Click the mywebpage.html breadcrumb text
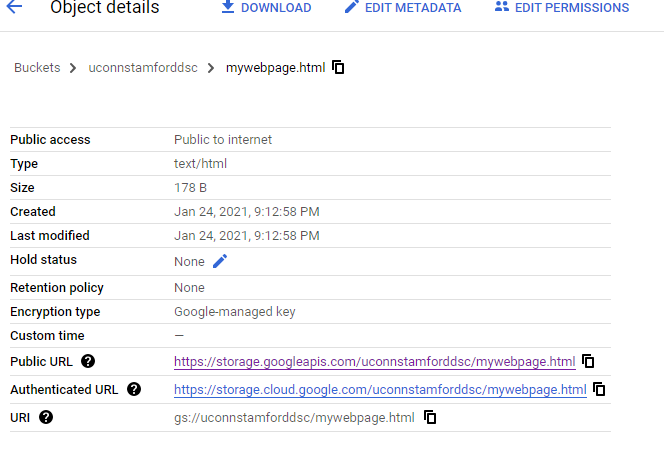The image size is (664, 469). tap(275, 68)
